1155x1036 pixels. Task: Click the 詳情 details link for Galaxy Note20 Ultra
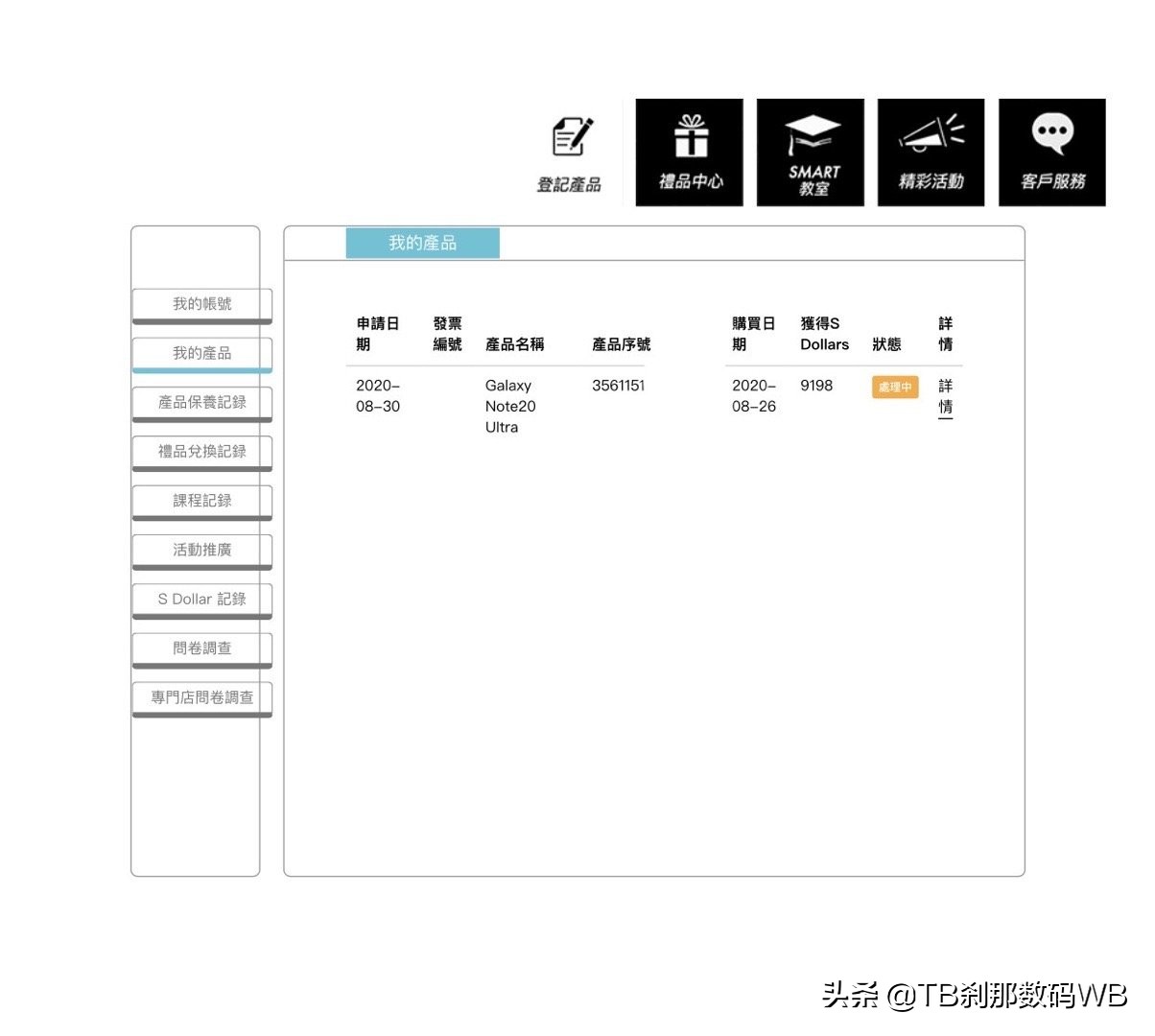click(945, 396)
